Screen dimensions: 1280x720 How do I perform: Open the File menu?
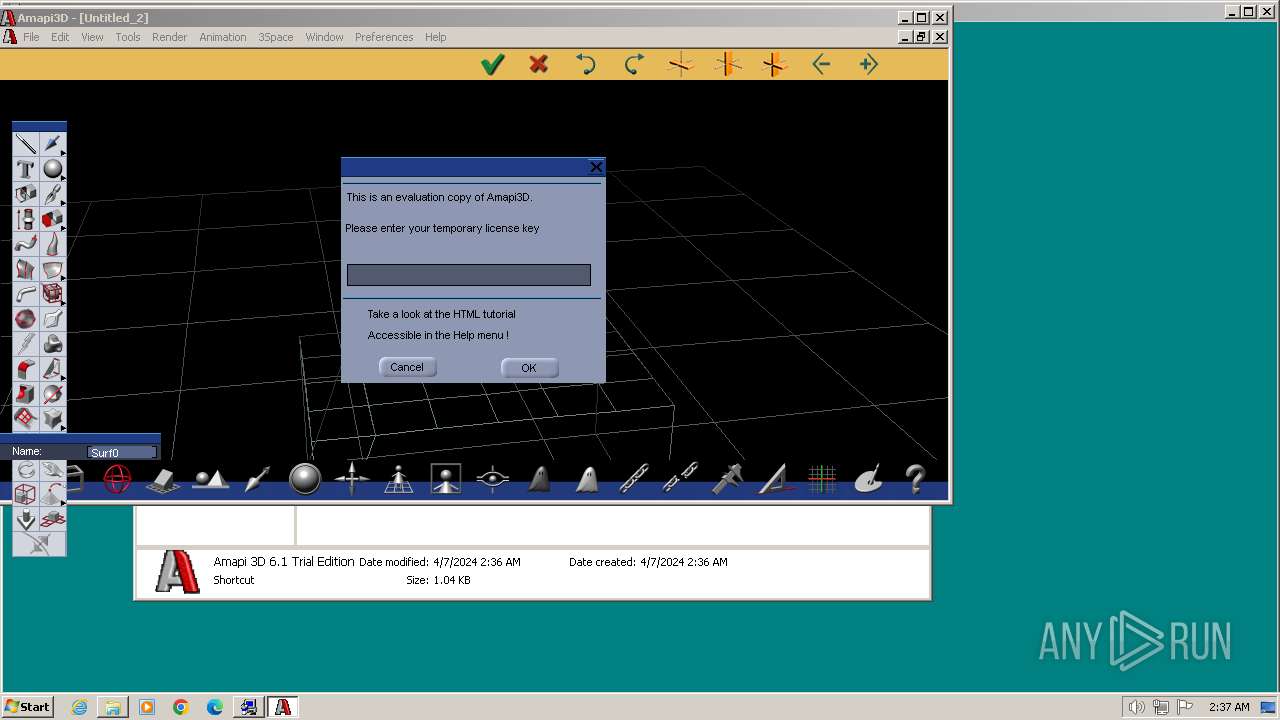tap(31, 37)
